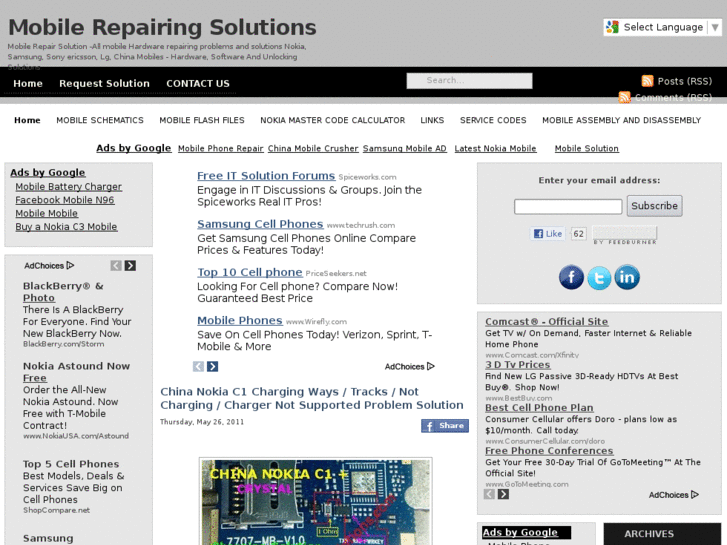The width and height of the screenshot is (727, 545).
Task: Open Free IT Solution Forums ad
Action: [x=266, y=176]
